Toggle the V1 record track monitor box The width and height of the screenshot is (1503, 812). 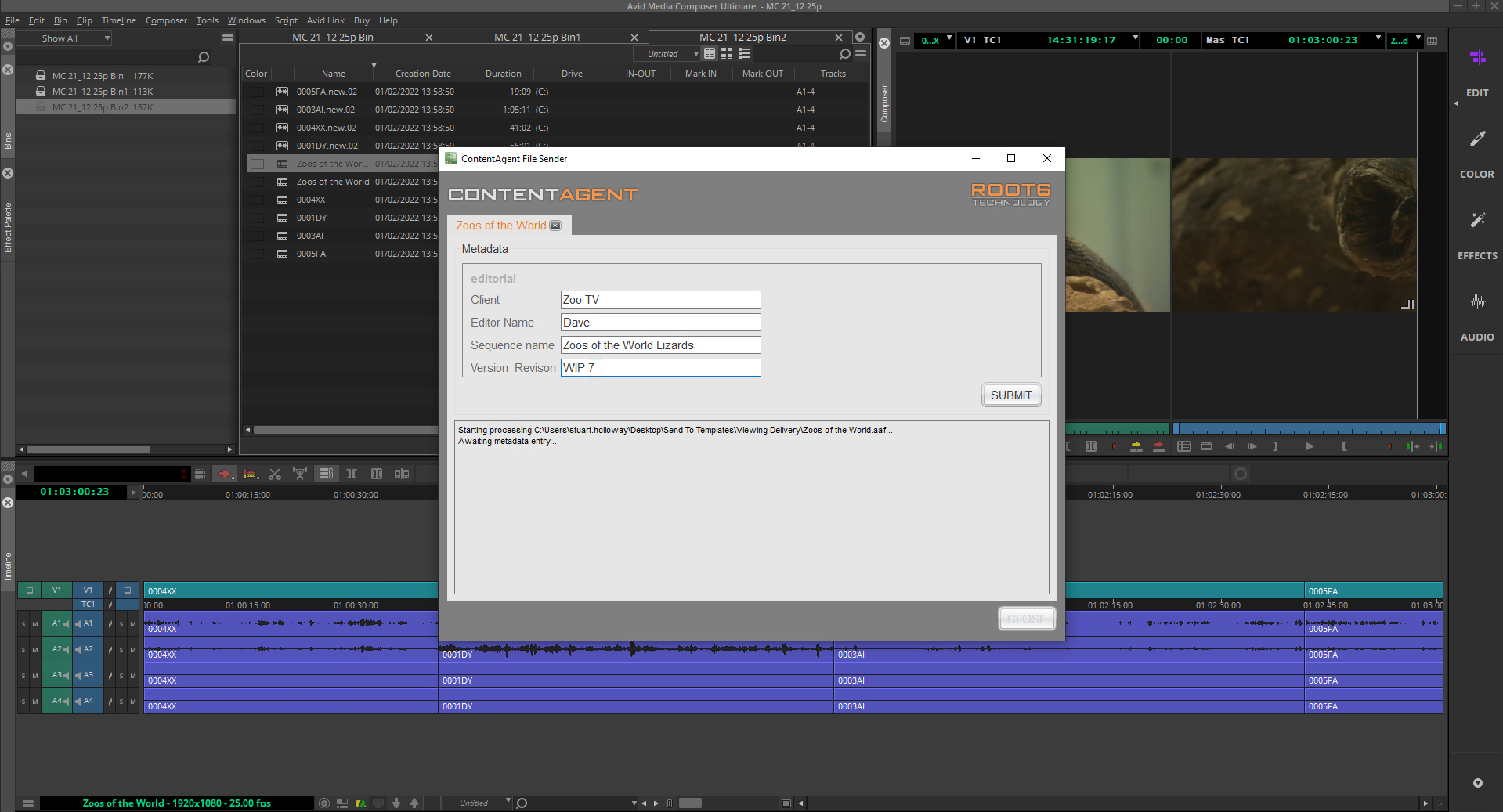(128, 590)
